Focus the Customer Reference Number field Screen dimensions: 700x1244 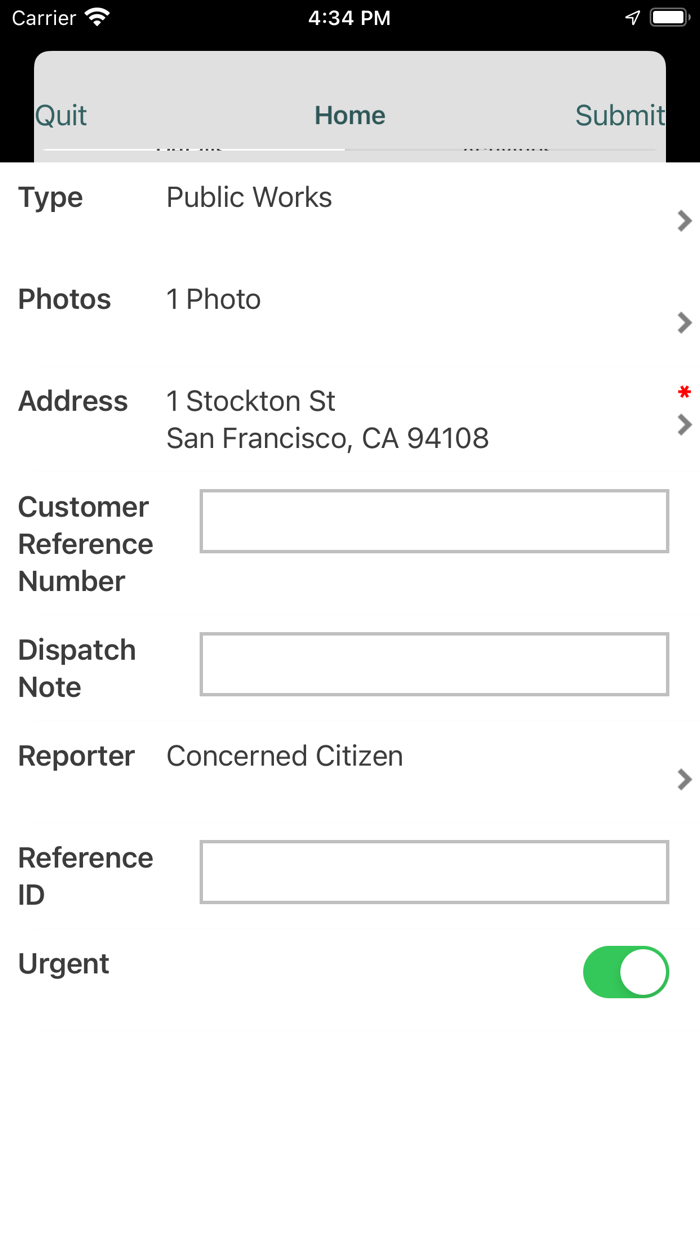[434, 521]
